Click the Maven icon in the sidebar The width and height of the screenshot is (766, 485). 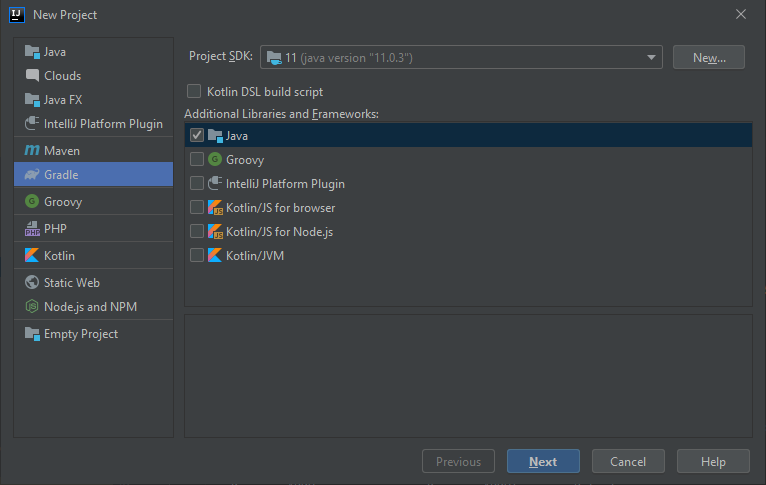point(32,150)
